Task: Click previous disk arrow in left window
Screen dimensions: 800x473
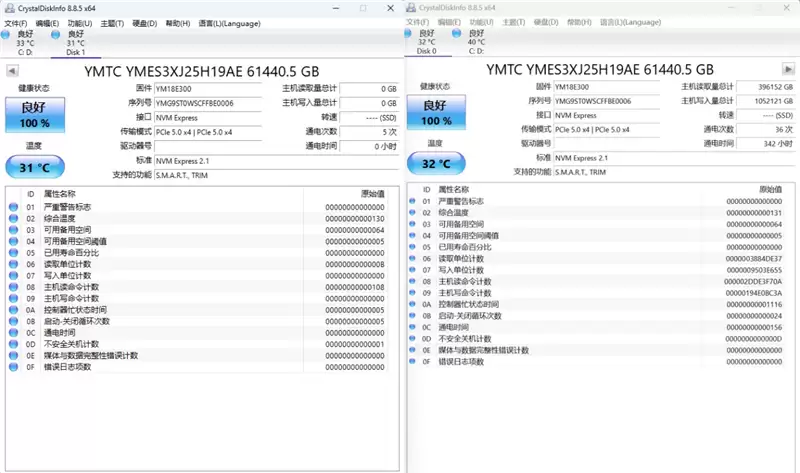Action: [x=12, y=71]
